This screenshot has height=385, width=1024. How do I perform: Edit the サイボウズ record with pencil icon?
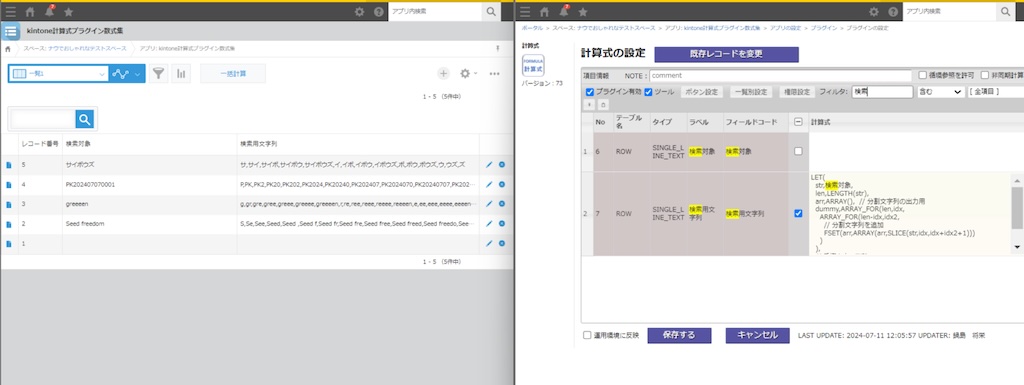(489, 165)
